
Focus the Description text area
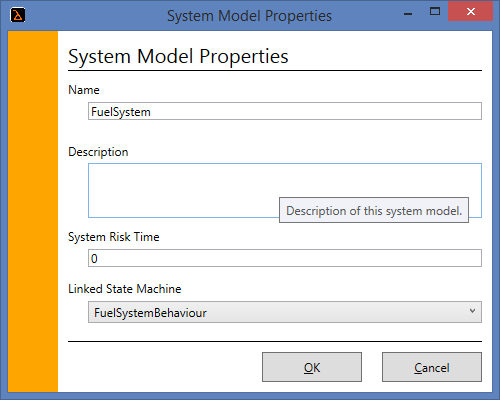coord(285,190)
